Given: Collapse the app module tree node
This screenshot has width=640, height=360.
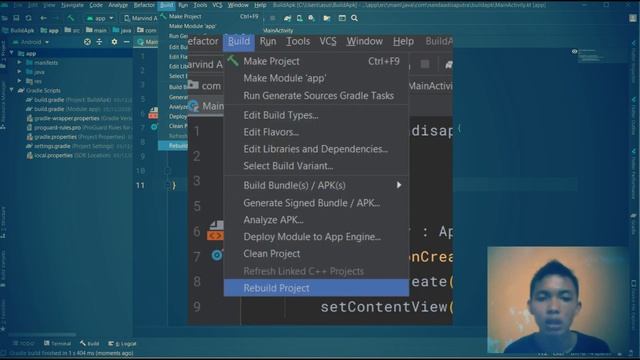Looking at the screenshot, I should (x=11, y=53).
